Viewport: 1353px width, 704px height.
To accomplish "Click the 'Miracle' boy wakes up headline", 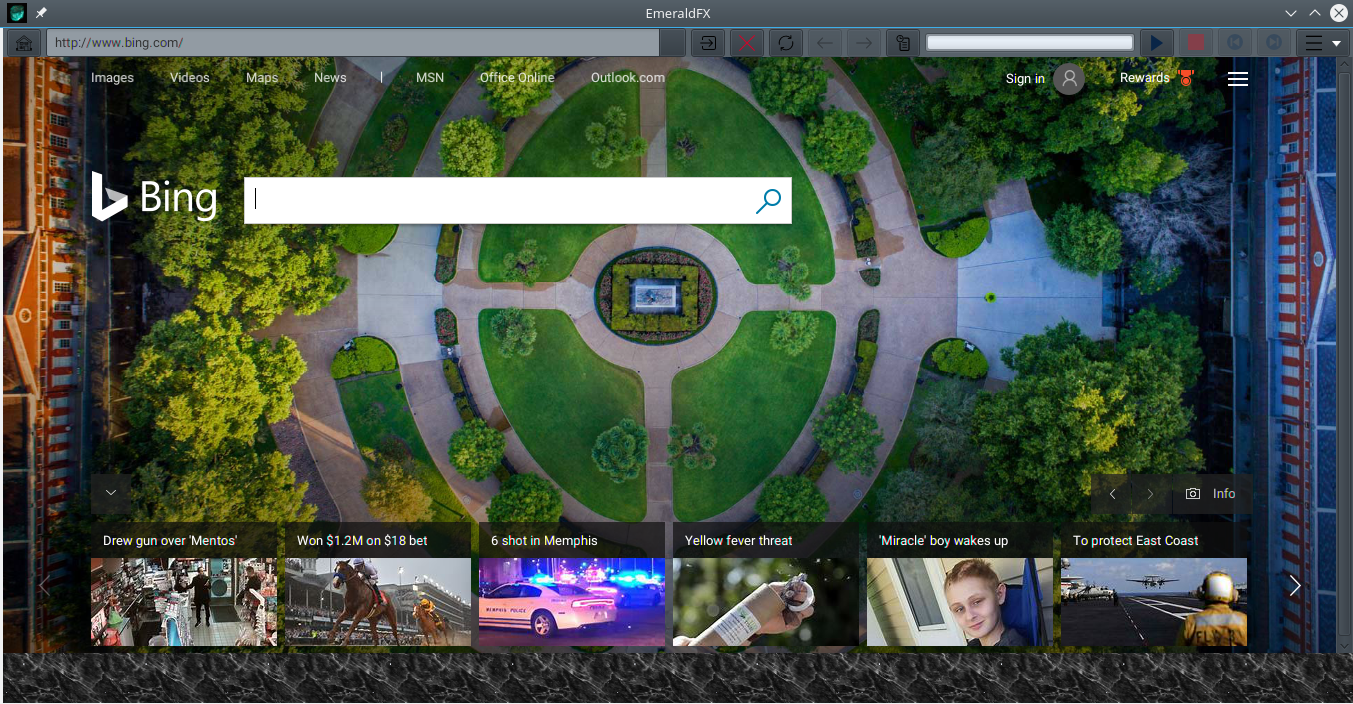I will click(943, 541).
